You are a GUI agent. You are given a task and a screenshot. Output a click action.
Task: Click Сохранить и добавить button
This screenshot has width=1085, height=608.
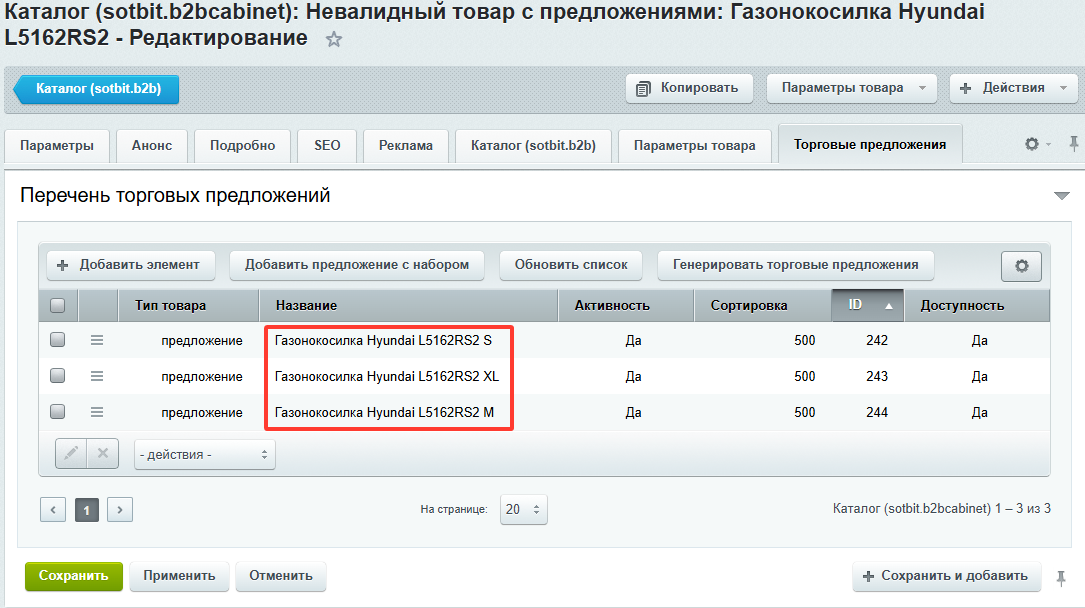[947, 576]
